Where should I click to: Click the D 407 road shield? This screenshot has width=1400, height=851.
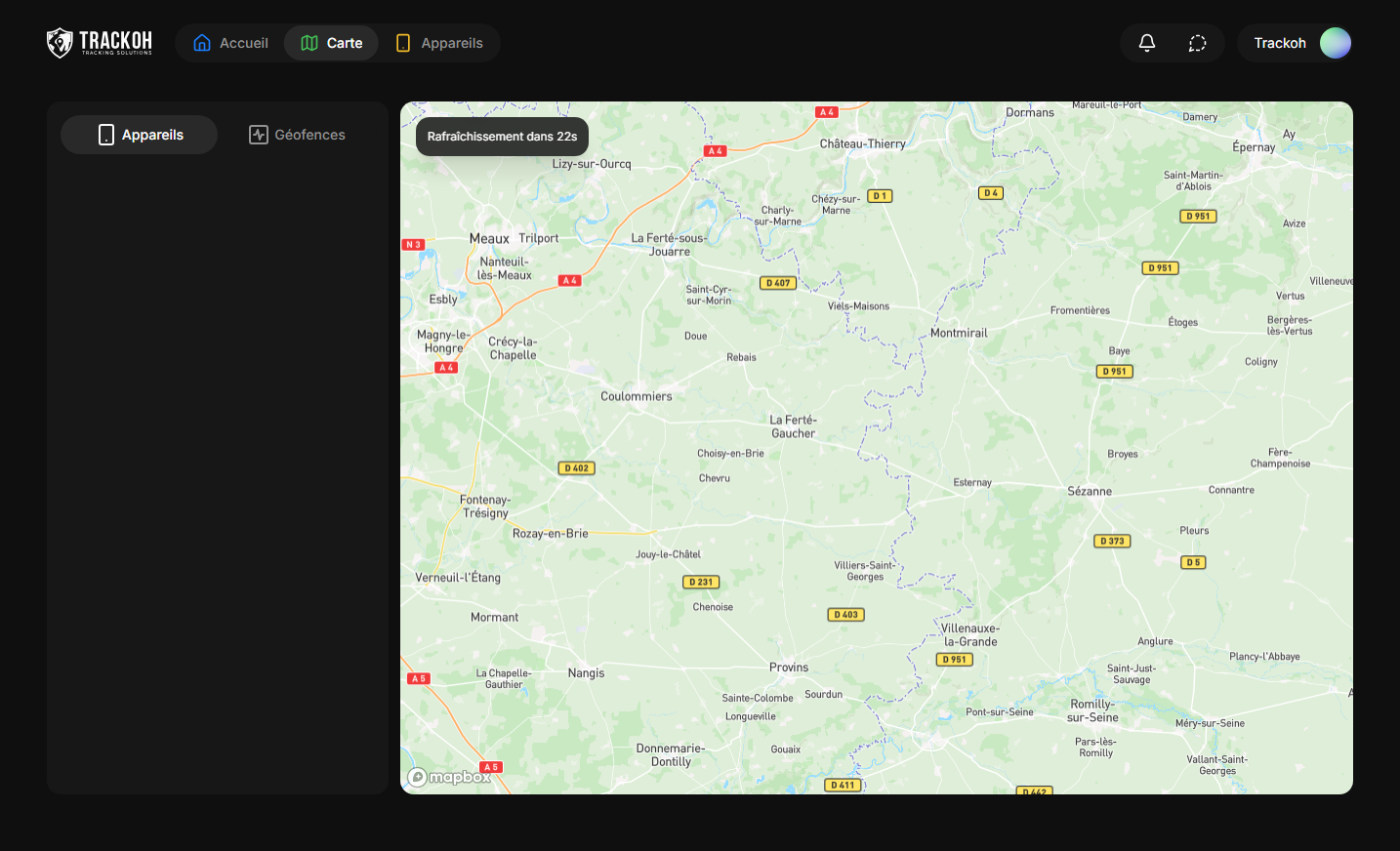[778, 283]
